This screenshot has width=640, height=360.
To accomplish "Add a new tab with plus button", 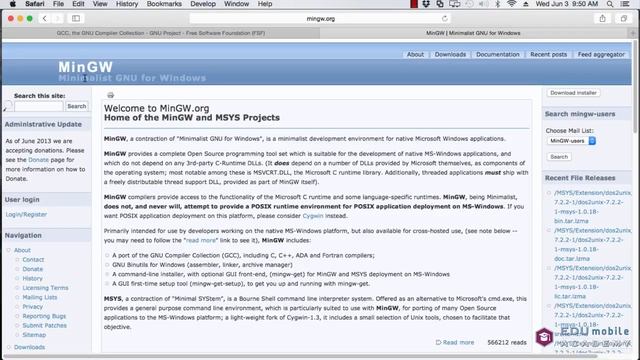I will click(633, 33).
